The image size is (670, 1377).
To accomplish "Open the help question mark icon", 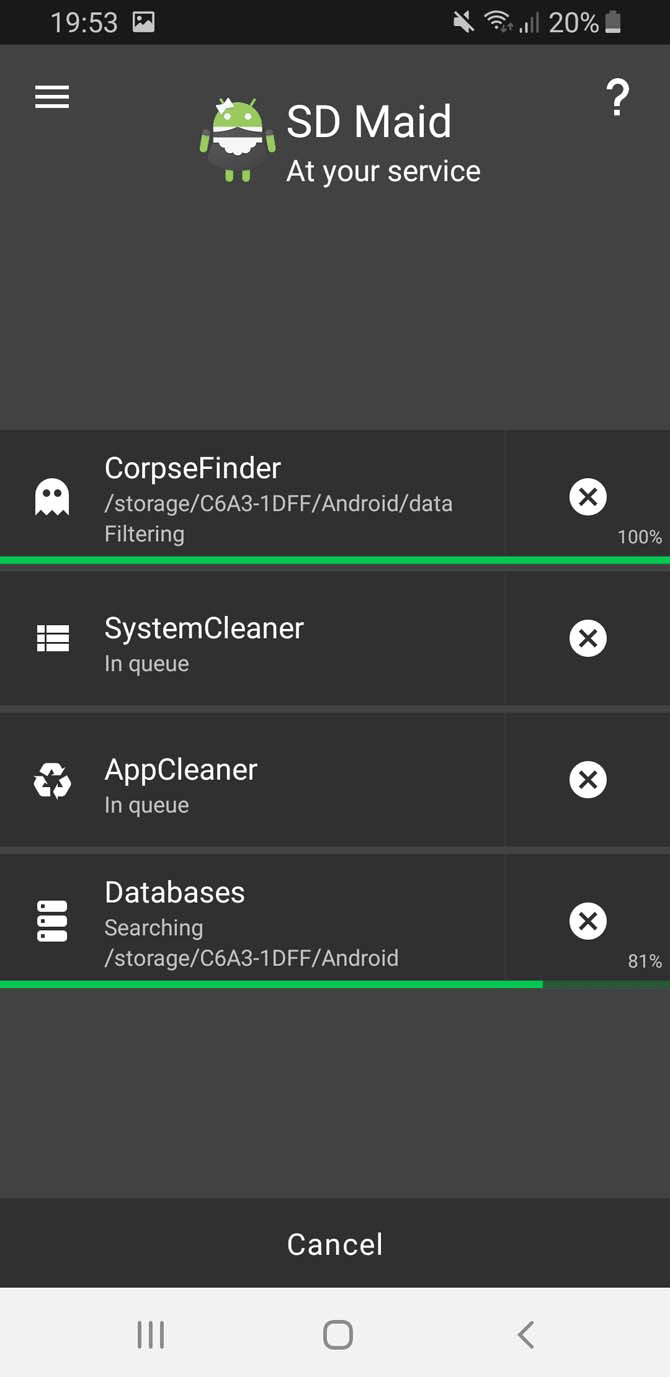I will pos(617,97).
